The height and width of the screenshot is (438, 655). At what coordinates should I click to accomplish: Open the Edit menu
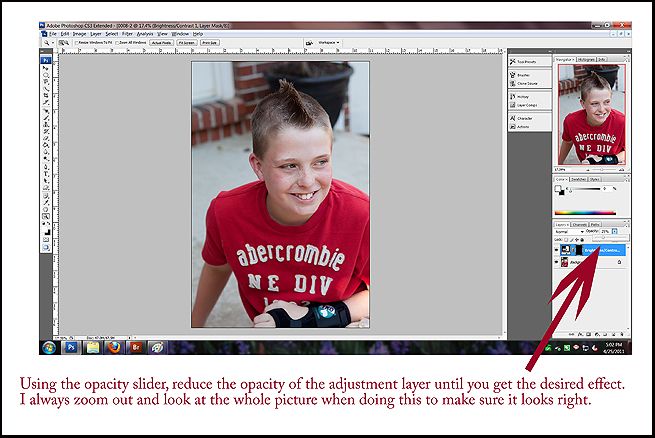tap(65, 34)
